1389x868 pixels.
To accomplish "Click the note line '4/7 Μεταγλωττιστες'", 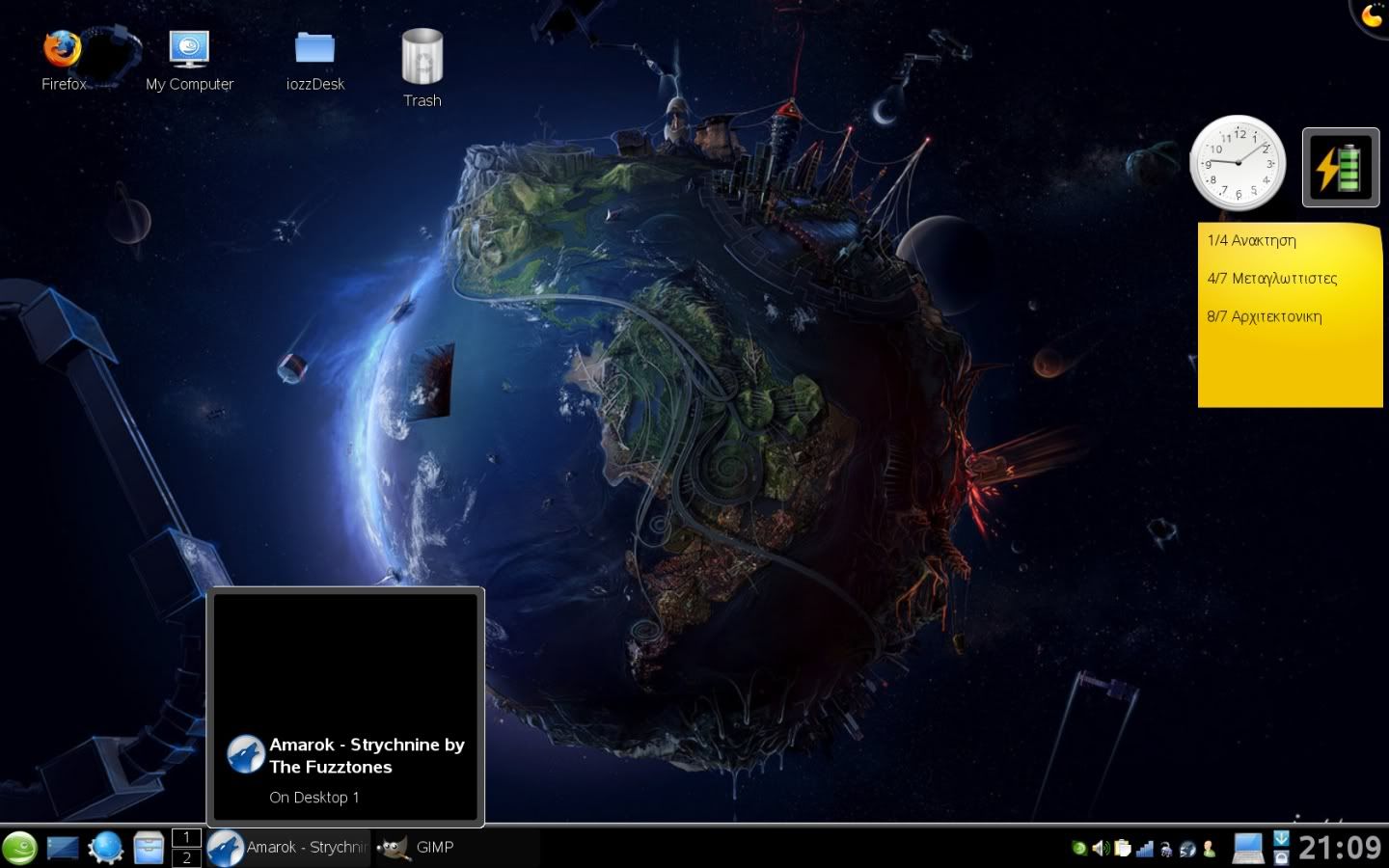I will pos(1272,278).
